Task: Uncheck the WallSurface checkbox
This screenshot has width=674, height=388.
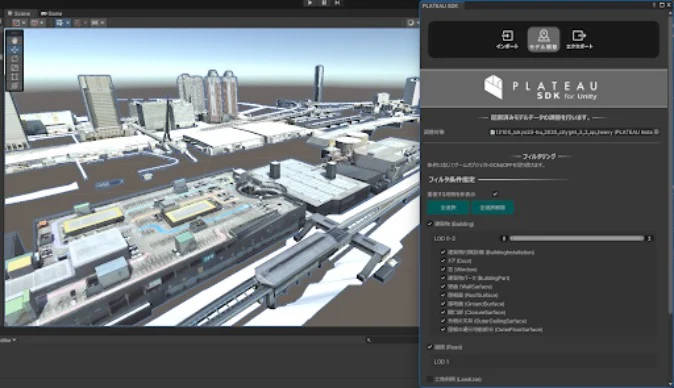Action: point(443,286)
